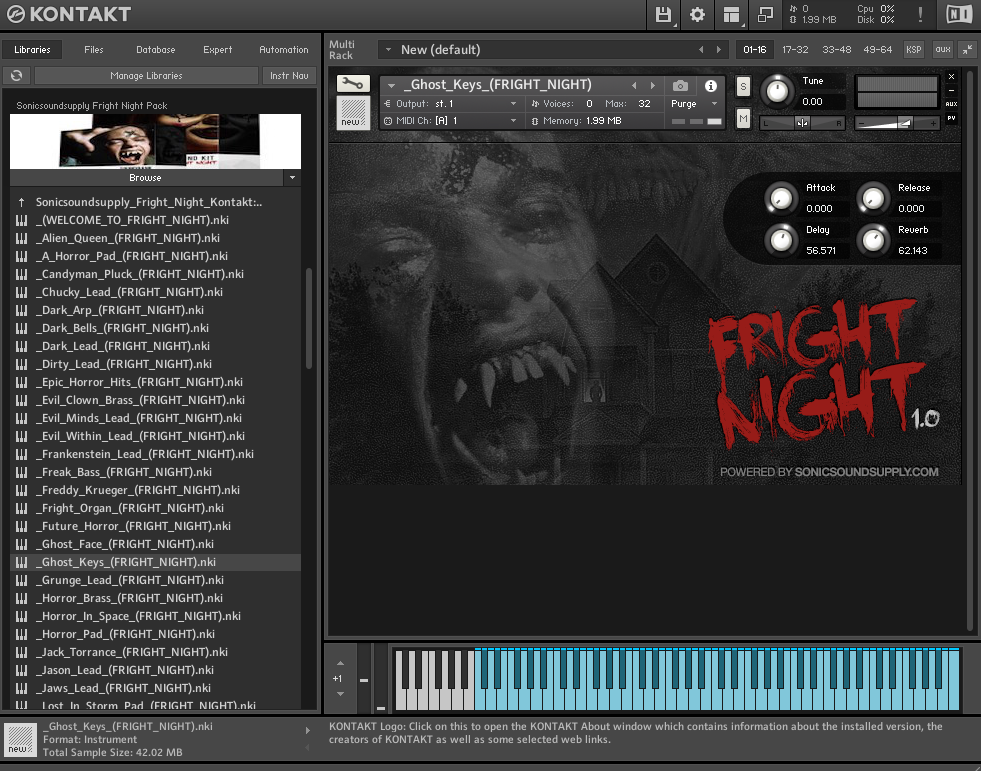Click the Manage Libraries button
The height and width of the screenshot is (771, 981).
click(x=146, y=75)
